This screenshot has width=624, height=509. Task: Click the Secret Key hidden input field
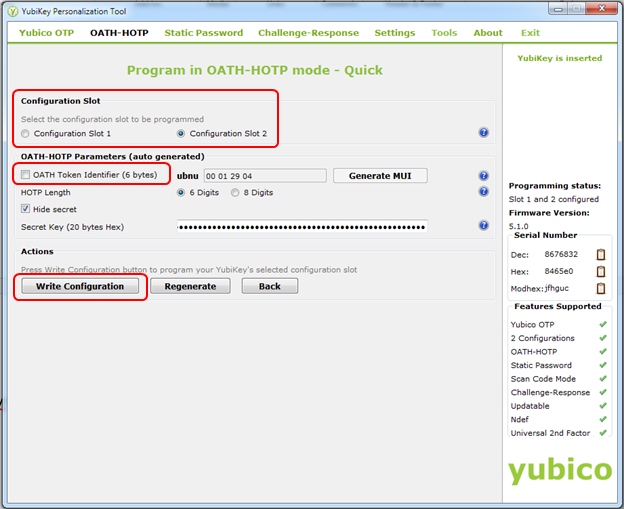tap(302, 227)
